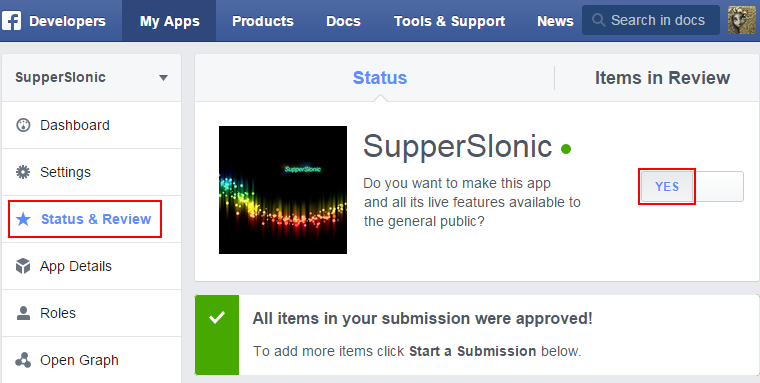Open the Dashboard gauge icon
Screen dimensions: 760x383
23,125
